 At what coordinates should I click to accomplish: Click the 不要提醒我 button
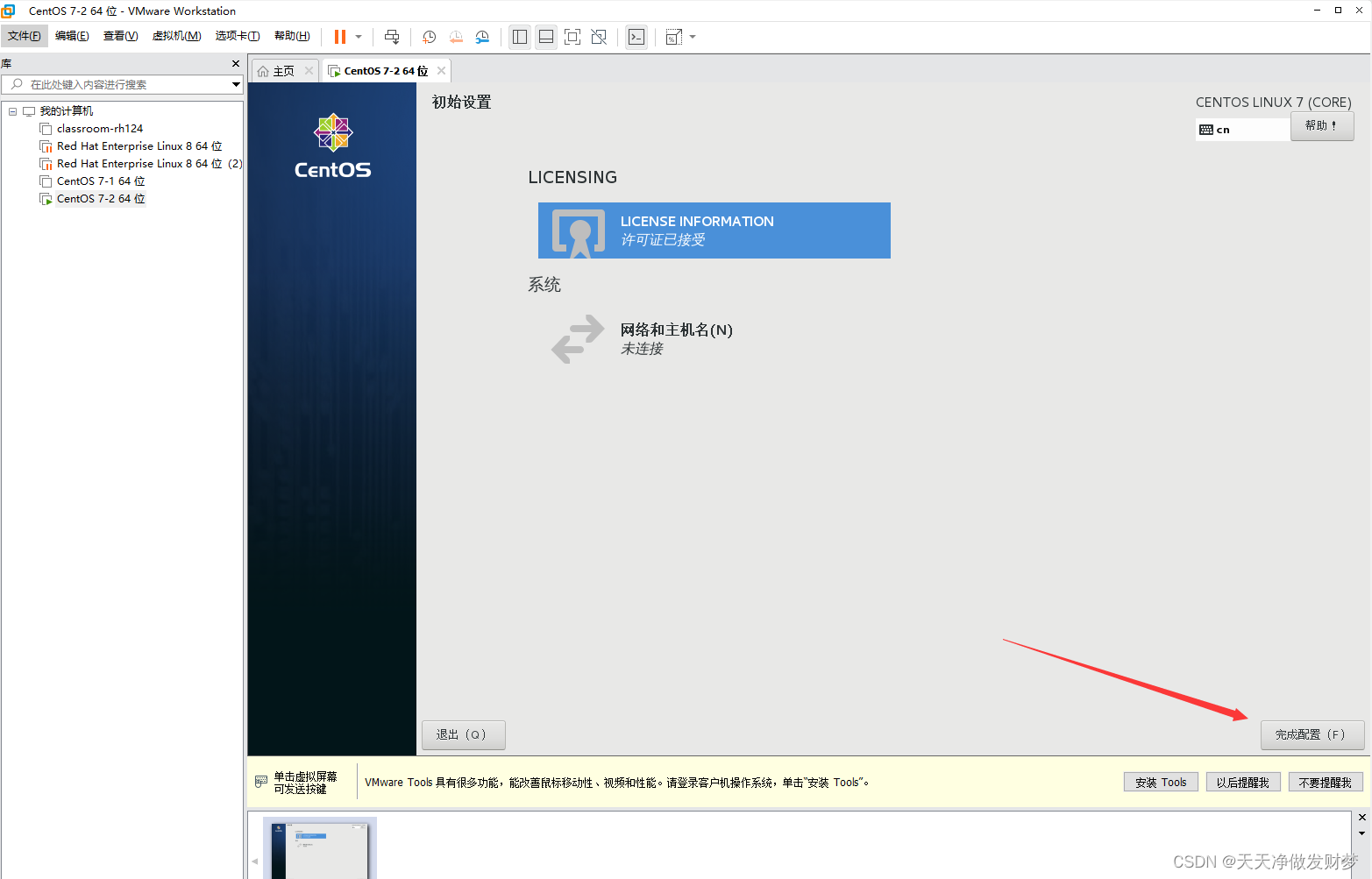pos(1326,783)
